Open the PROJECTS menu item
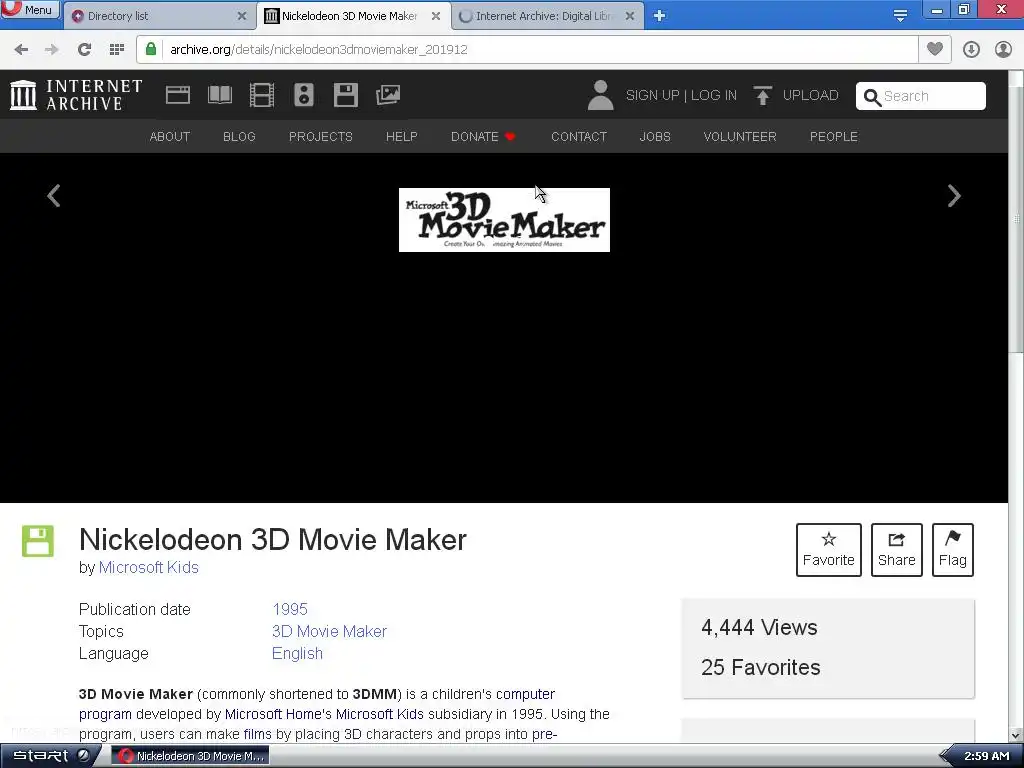This screenshot has height=768, width=1024. click(321, 136)
